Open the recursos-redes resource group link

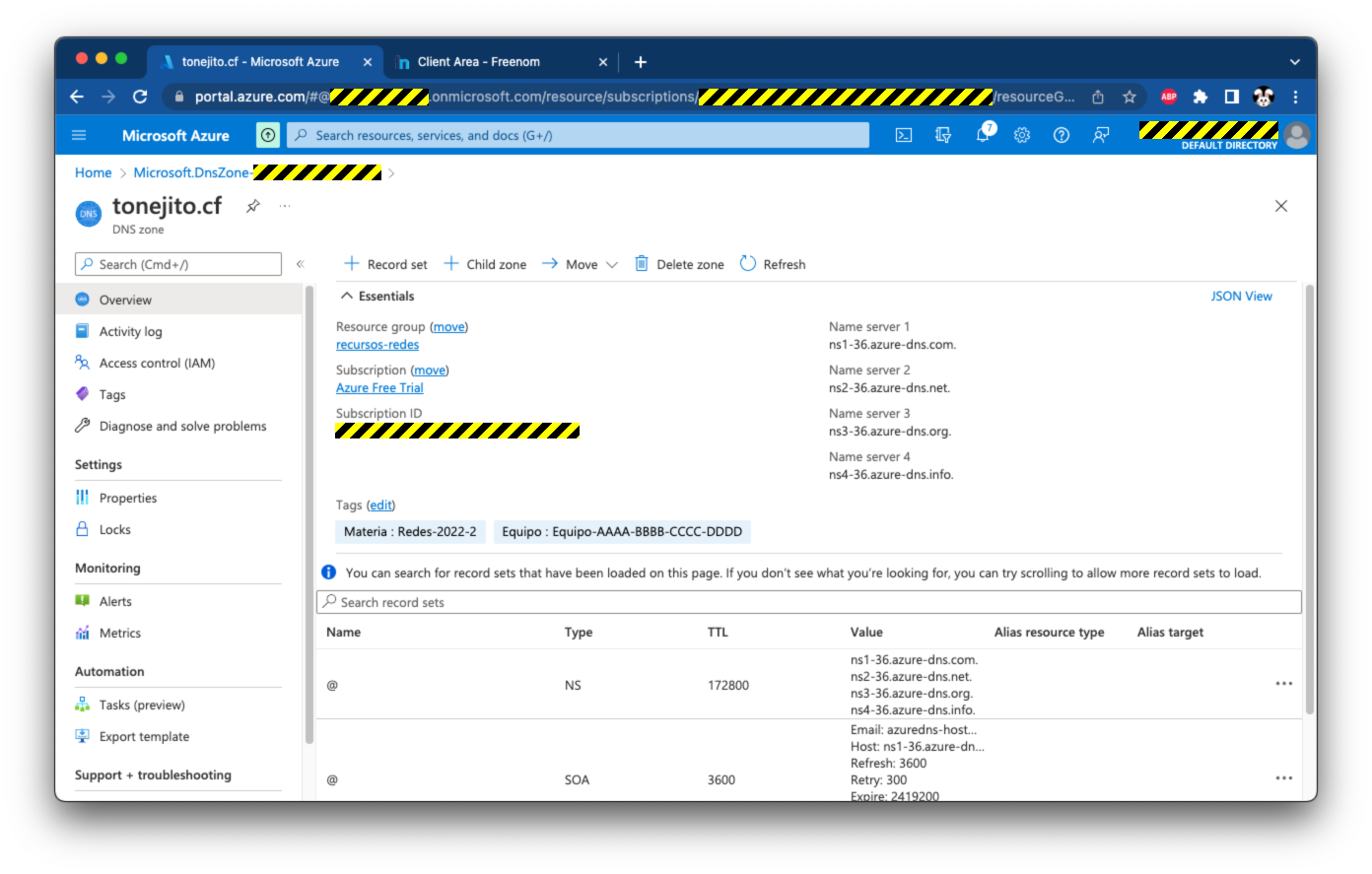[377, 345]
